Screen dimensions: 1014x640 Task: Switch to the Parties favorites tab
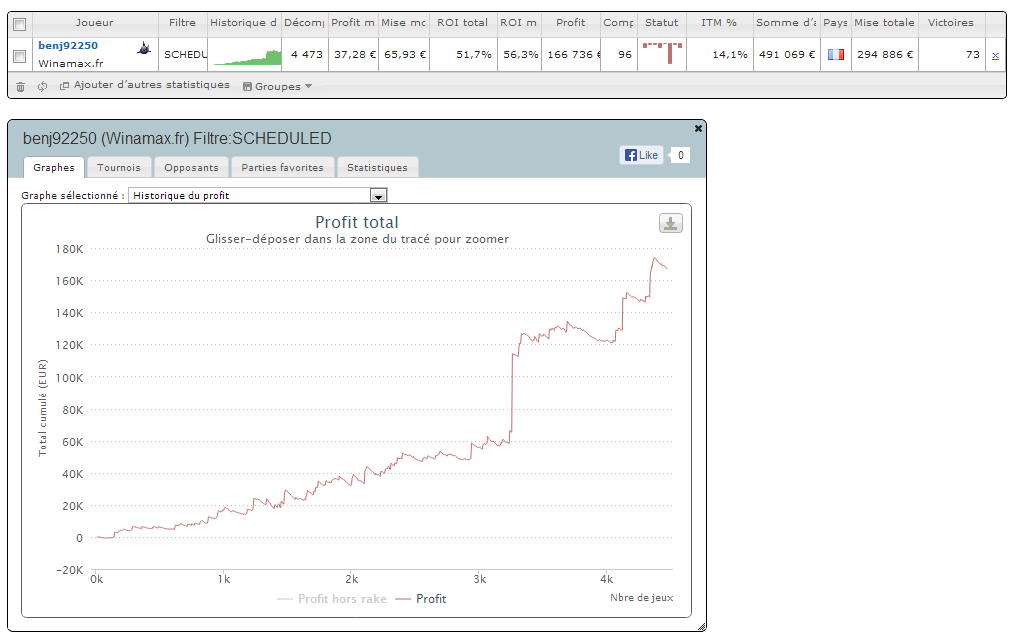click(x=283, y=167)
